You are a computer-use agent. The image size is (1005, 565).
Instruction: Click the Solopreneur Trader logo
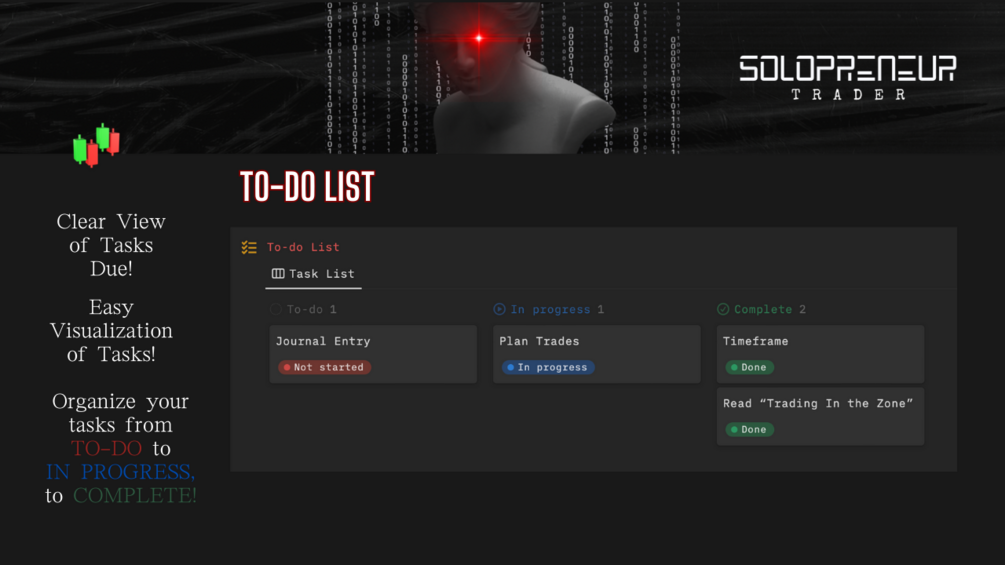point(847,78)
